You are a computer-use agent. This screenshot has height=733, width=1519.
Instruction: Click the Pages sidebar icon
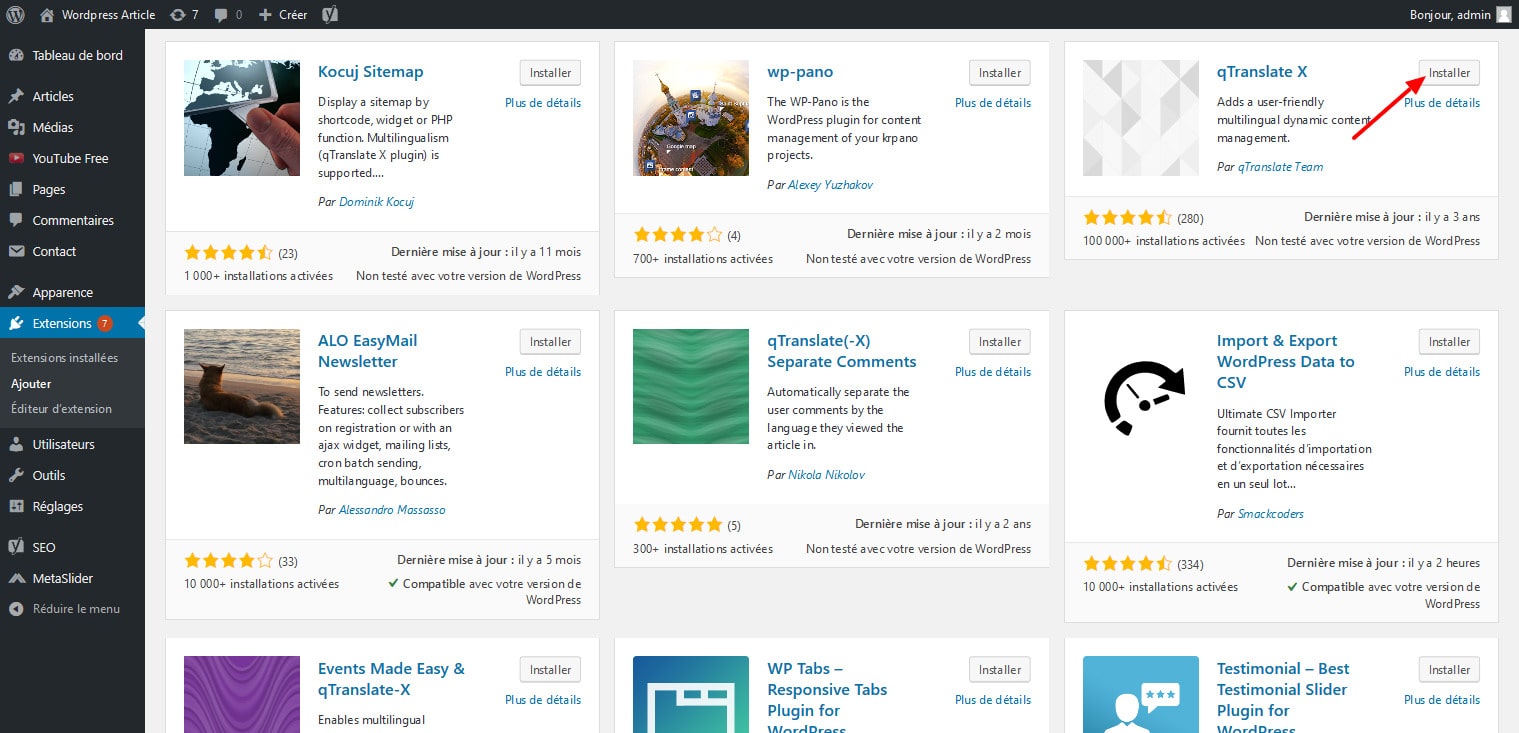click(16, 189)
